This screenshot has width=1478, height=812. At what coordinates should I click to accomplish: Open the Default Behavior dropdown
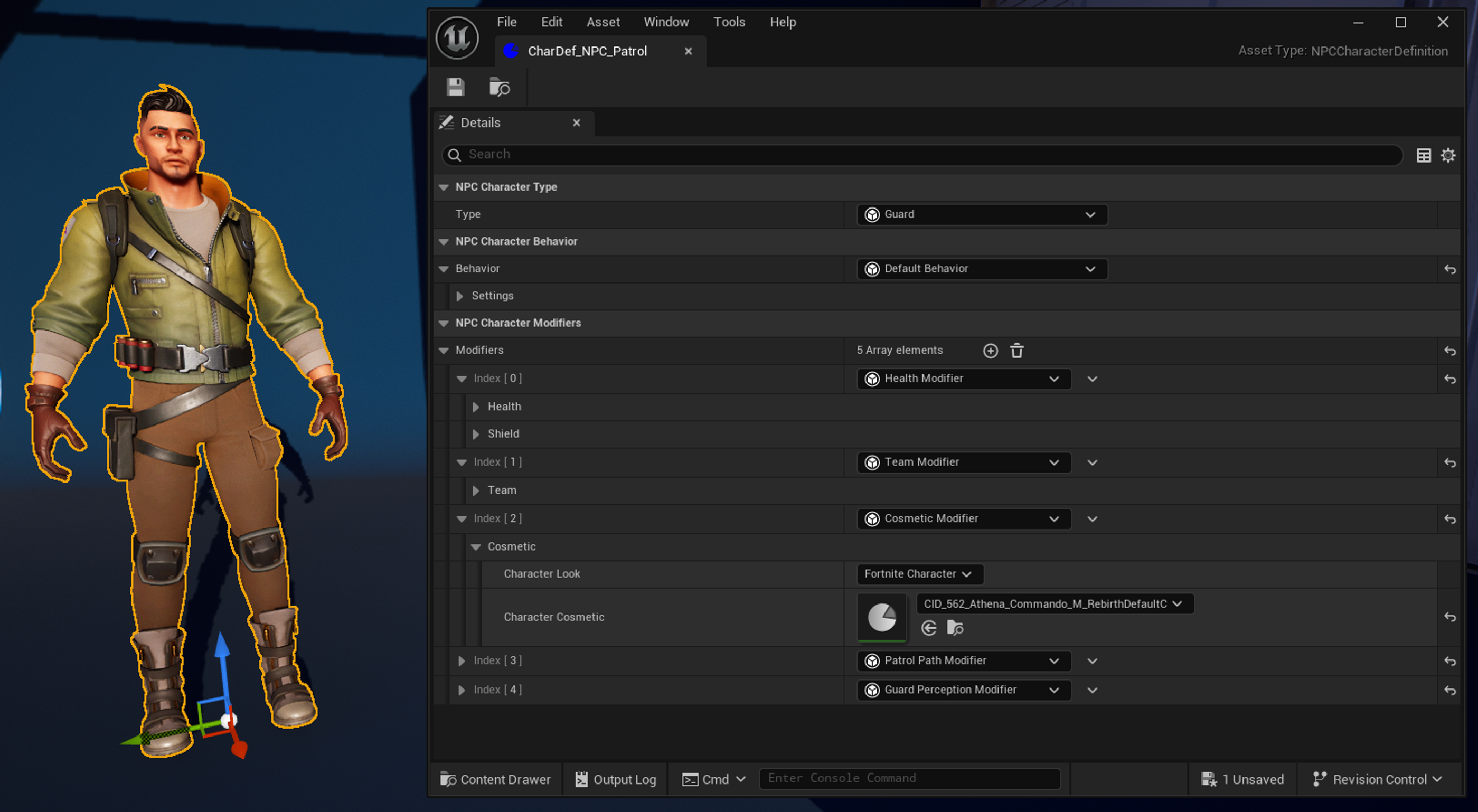tap(982, 269)
